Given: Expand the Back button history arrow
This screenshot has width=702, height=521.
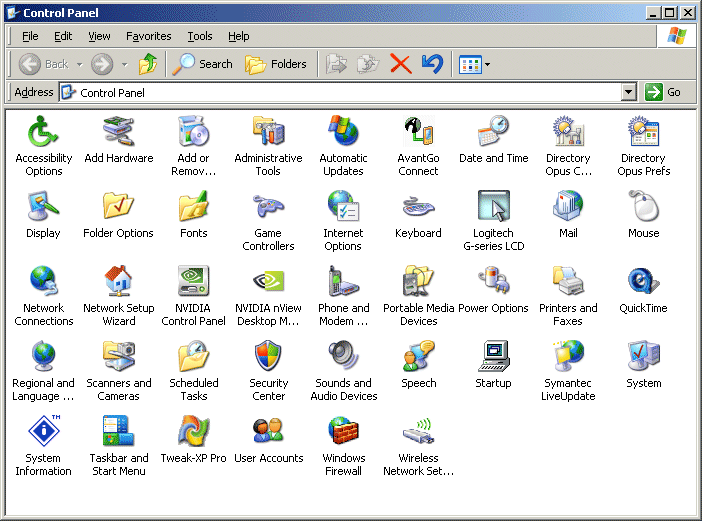Looking at the screenshot, I should (x=79, y=65).
